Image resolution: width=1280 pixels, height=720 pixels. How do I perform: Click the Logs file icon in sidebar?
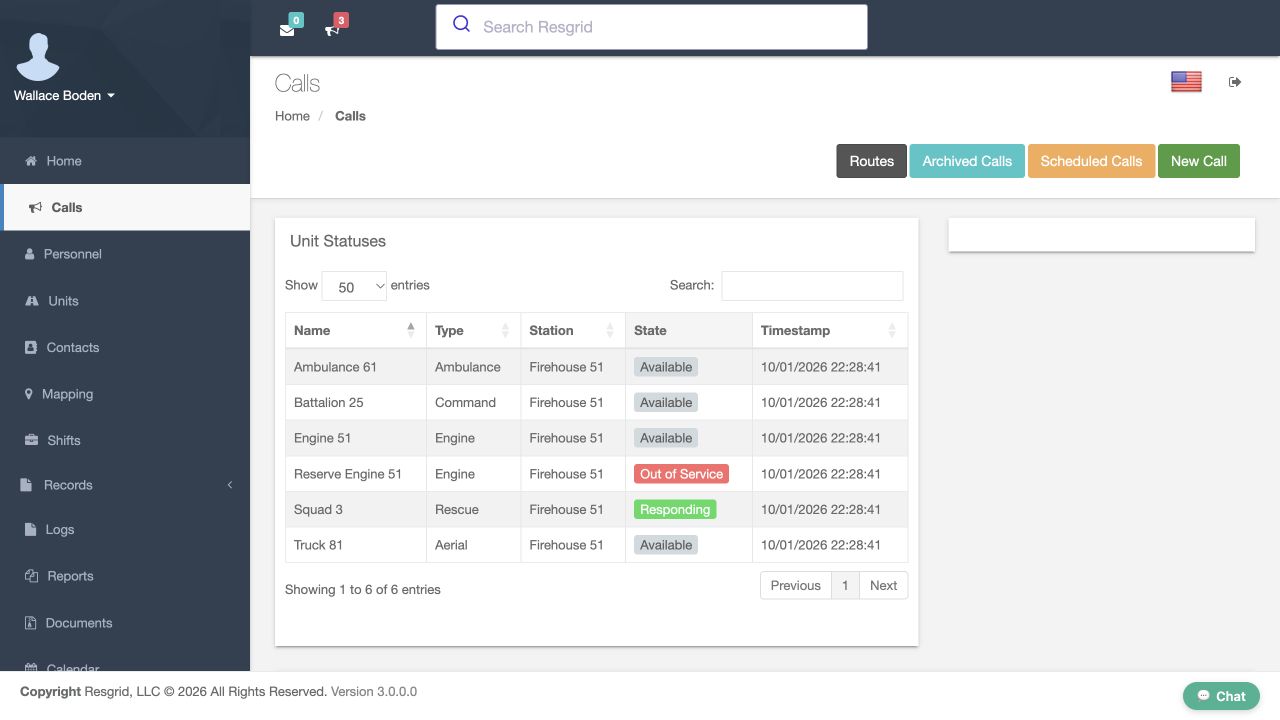click(x=30, y=530)
